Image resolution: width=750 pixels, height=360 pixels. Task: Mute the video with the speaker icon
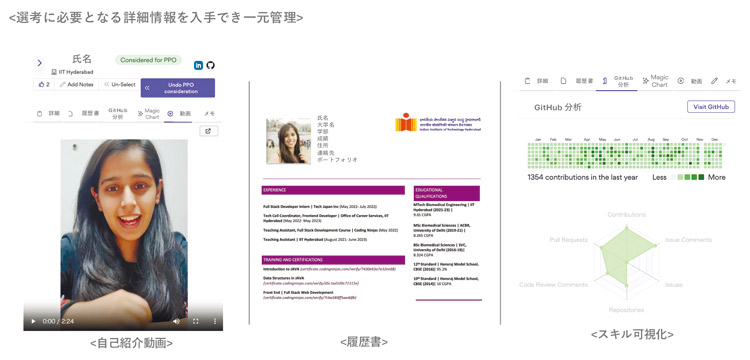coord(176,321)
